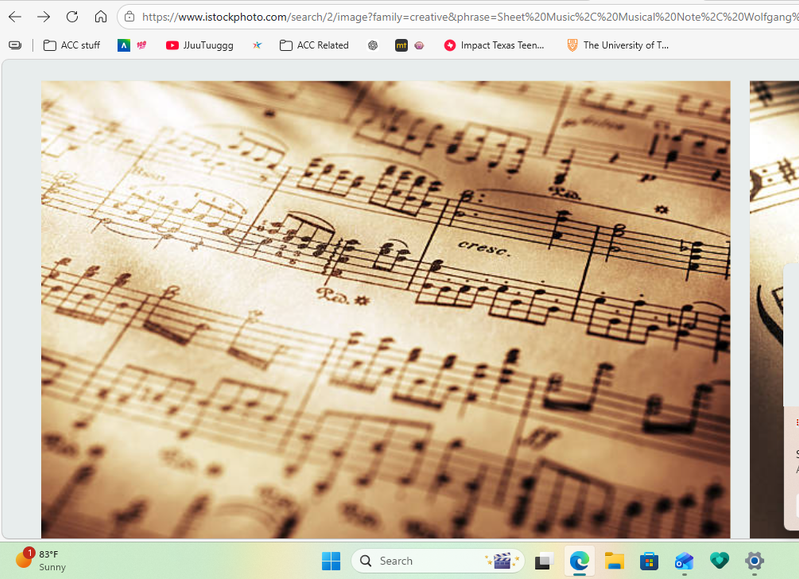Screen dimensions: 799x579
Task: Click the taskbar Search box
Action: point(438,561)
